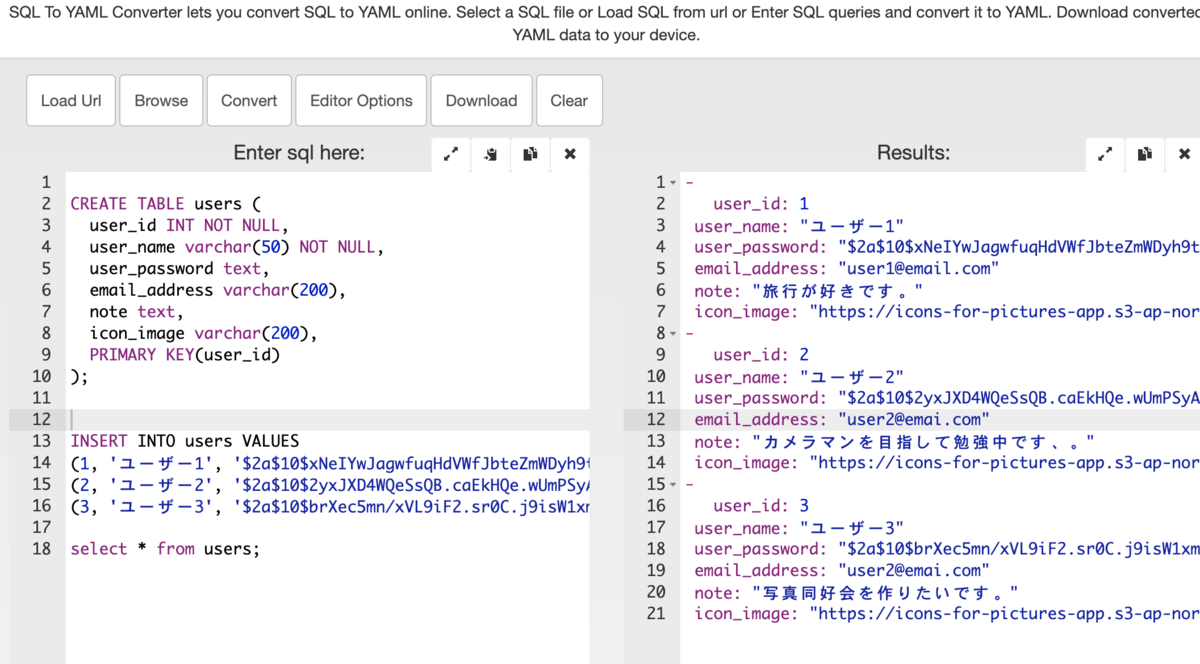Click the 'INSERT INTO users VALUES' line

[x=184, y=441]
